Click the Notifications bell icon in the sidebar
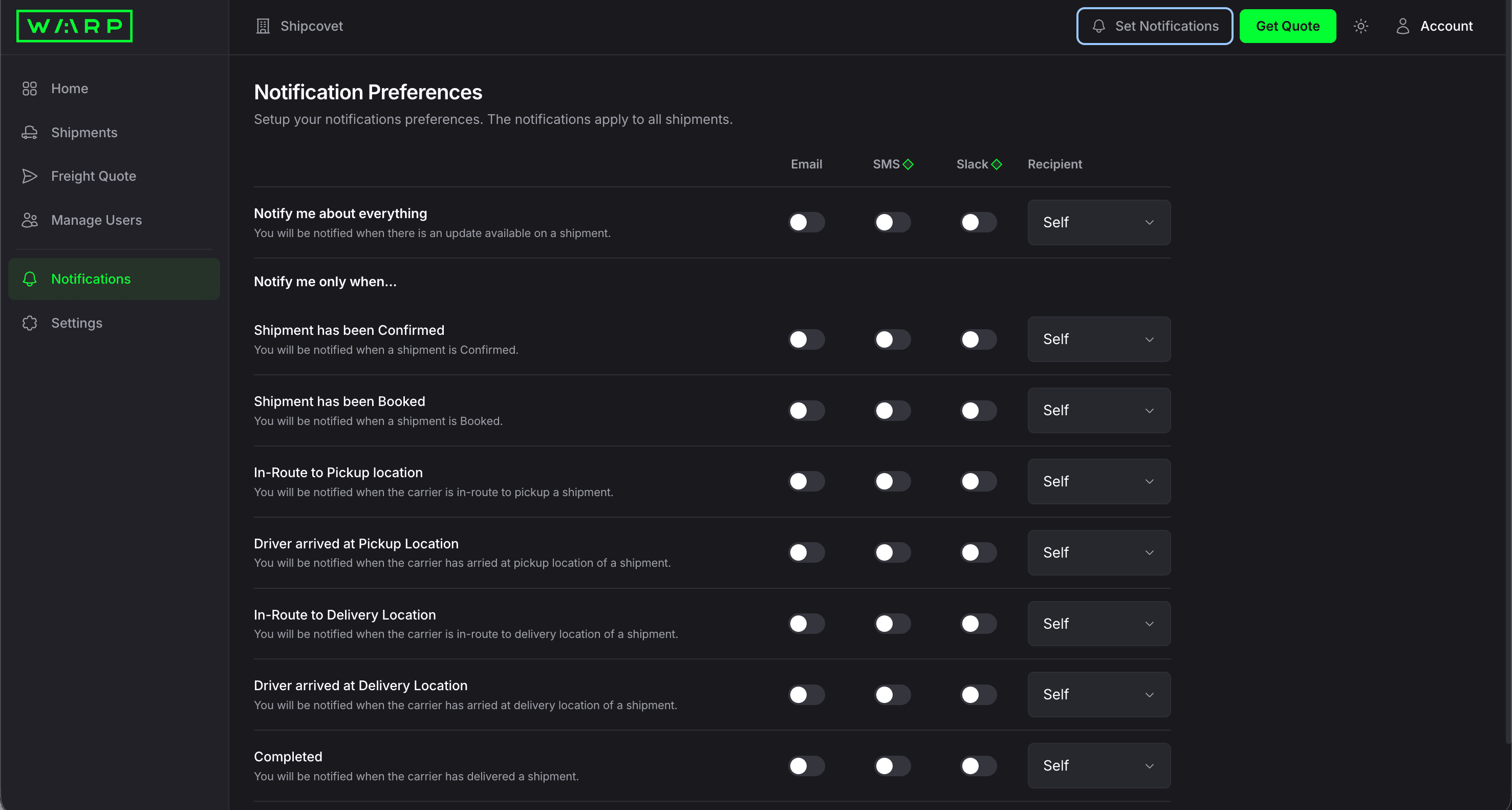 tap(30, 279)
